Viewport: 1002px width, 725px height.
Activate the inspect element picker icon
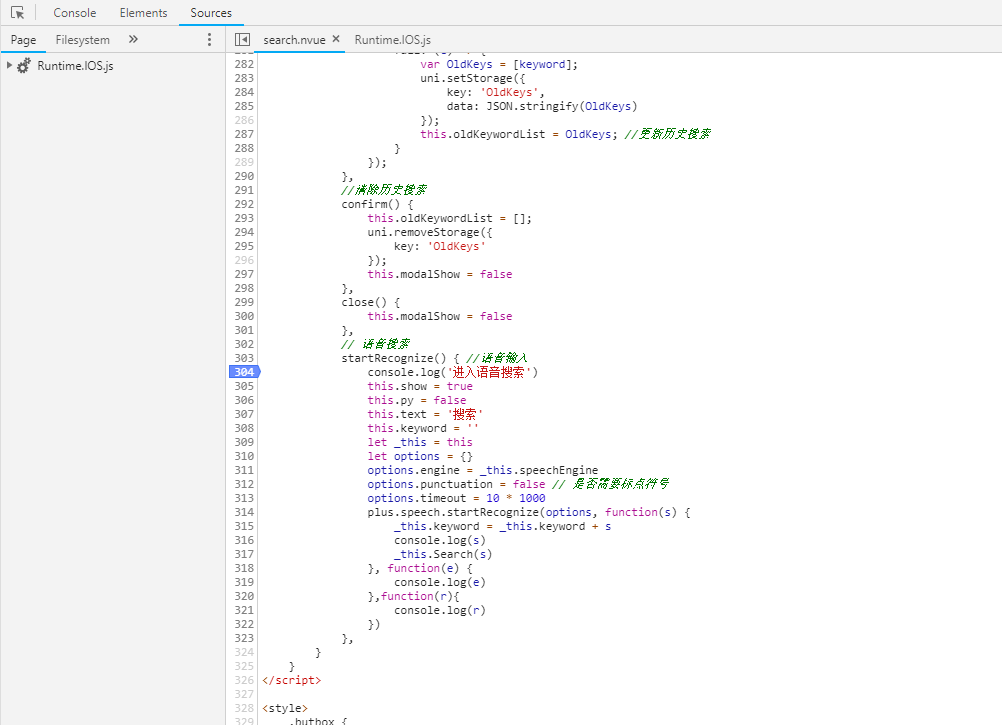tap(17, 13)
